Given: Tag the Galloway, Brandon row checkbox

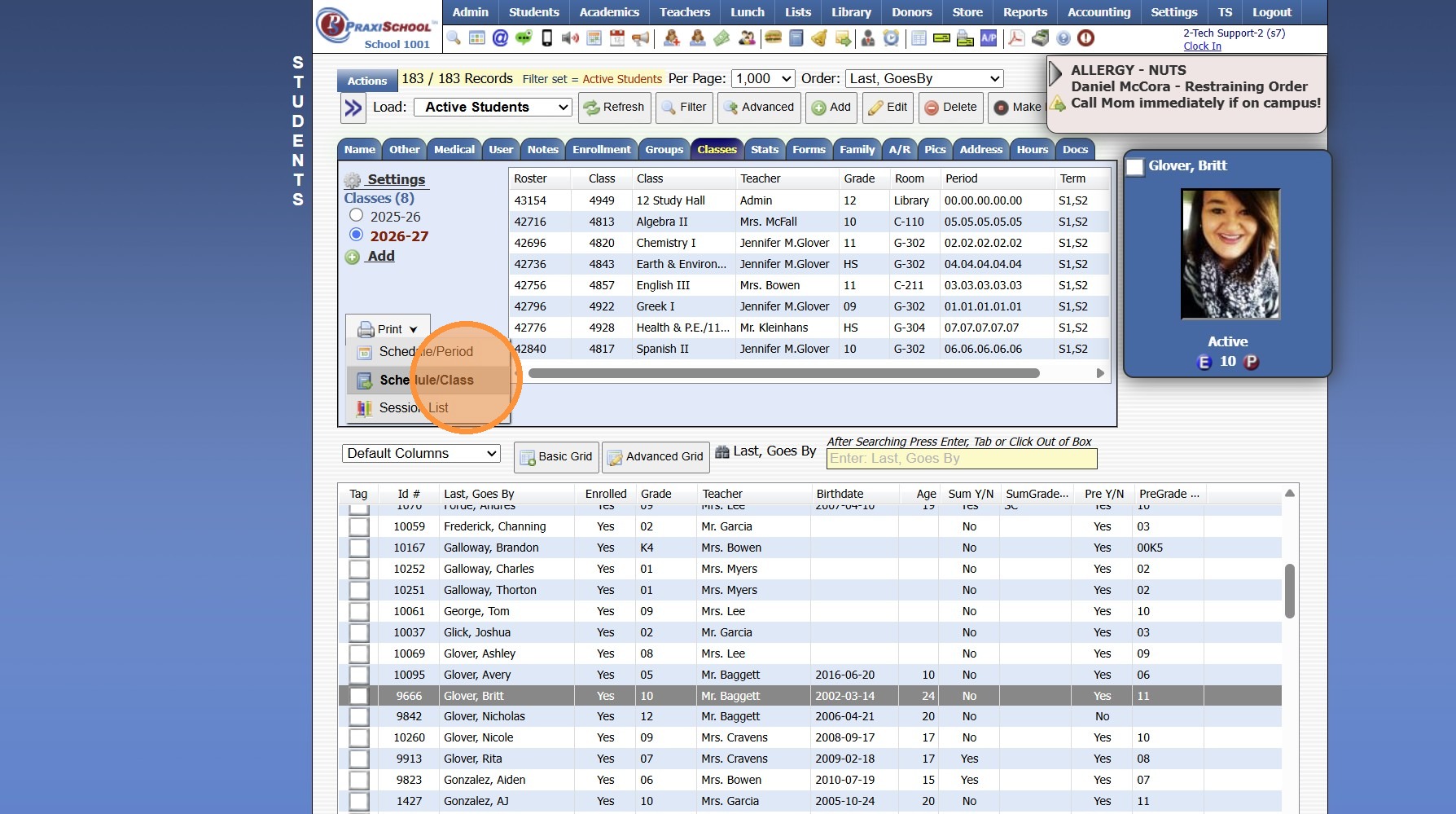Looking at the screenshot, I should tap(359, 548).
